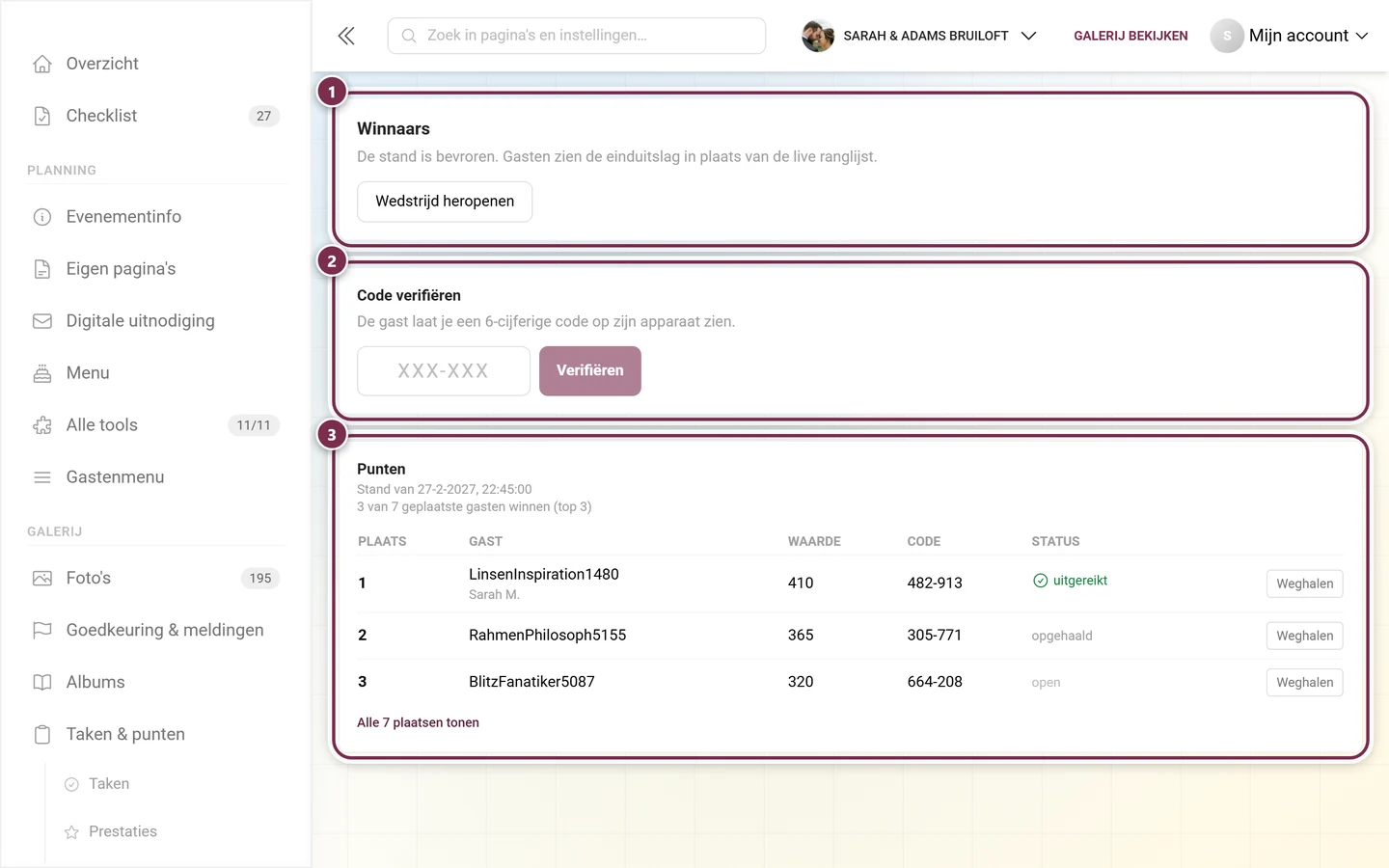Click Weghalen for BlitzFanatiker5087

1304,682
